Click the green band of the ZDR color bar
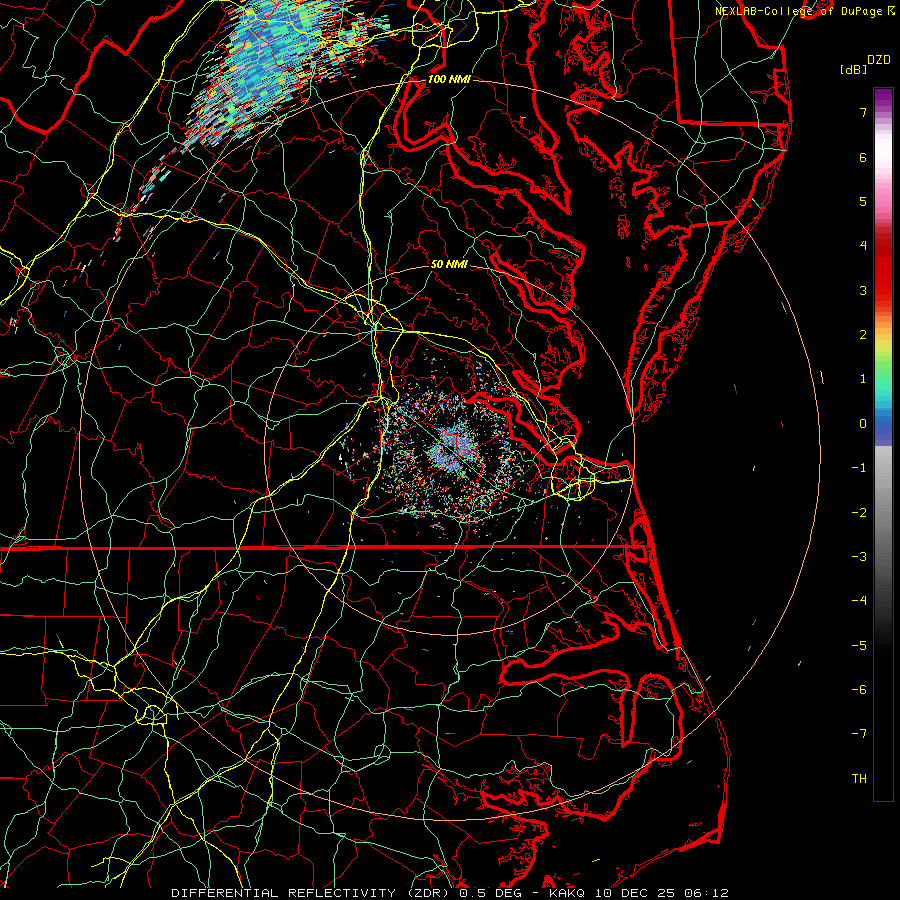The height and width of the screenshot is (900, 900). (x=883, y=370)
